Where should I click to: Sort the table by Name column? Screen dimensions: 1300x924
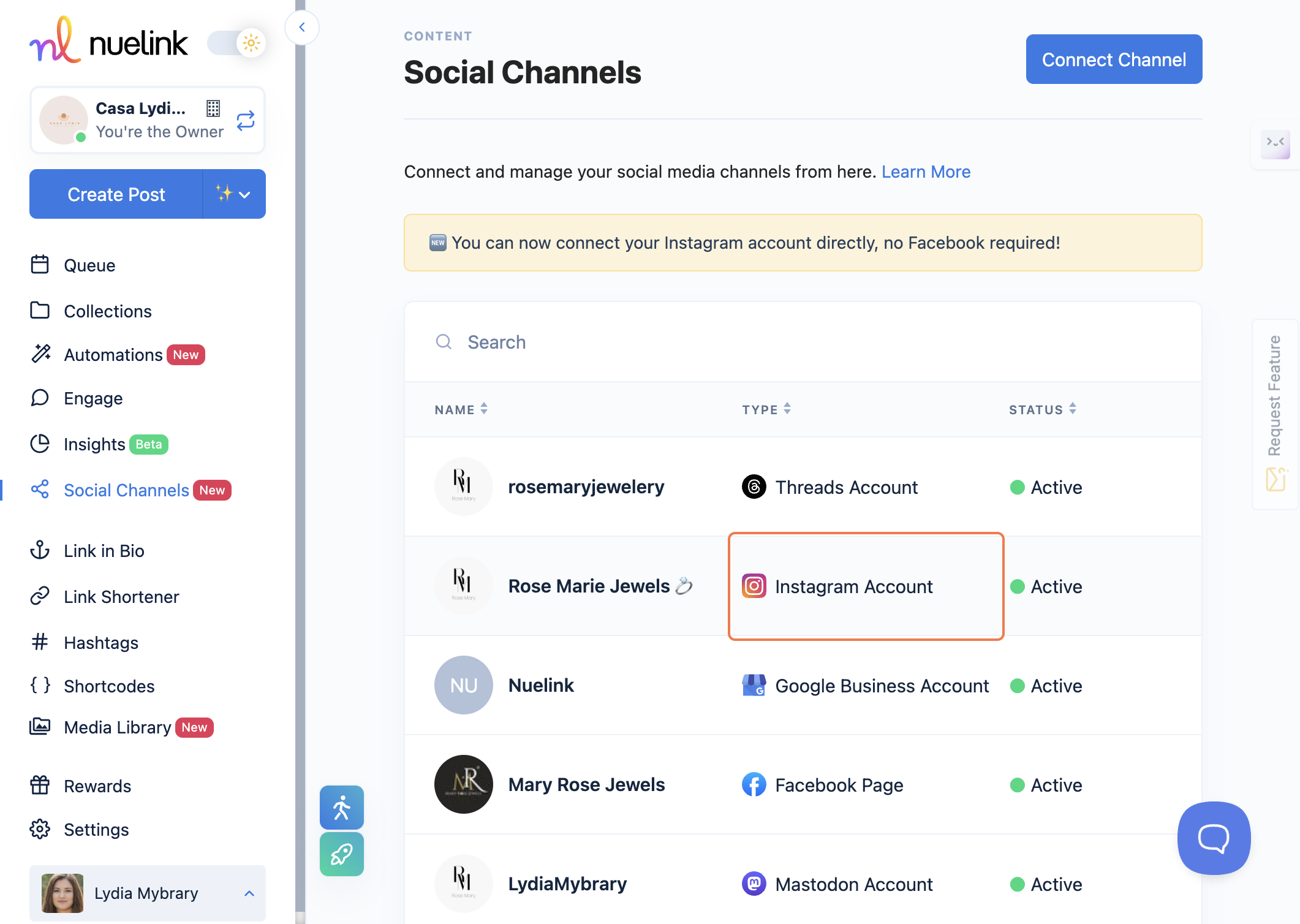461,409
